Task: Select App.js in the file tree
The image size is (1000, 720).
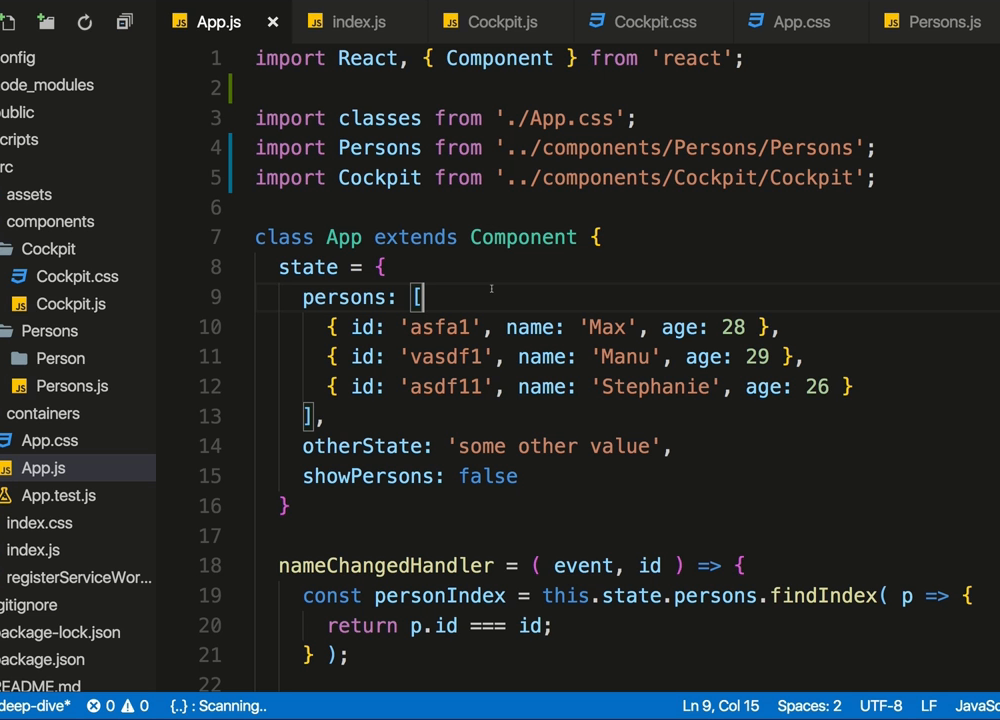Action: pos(43,468)
